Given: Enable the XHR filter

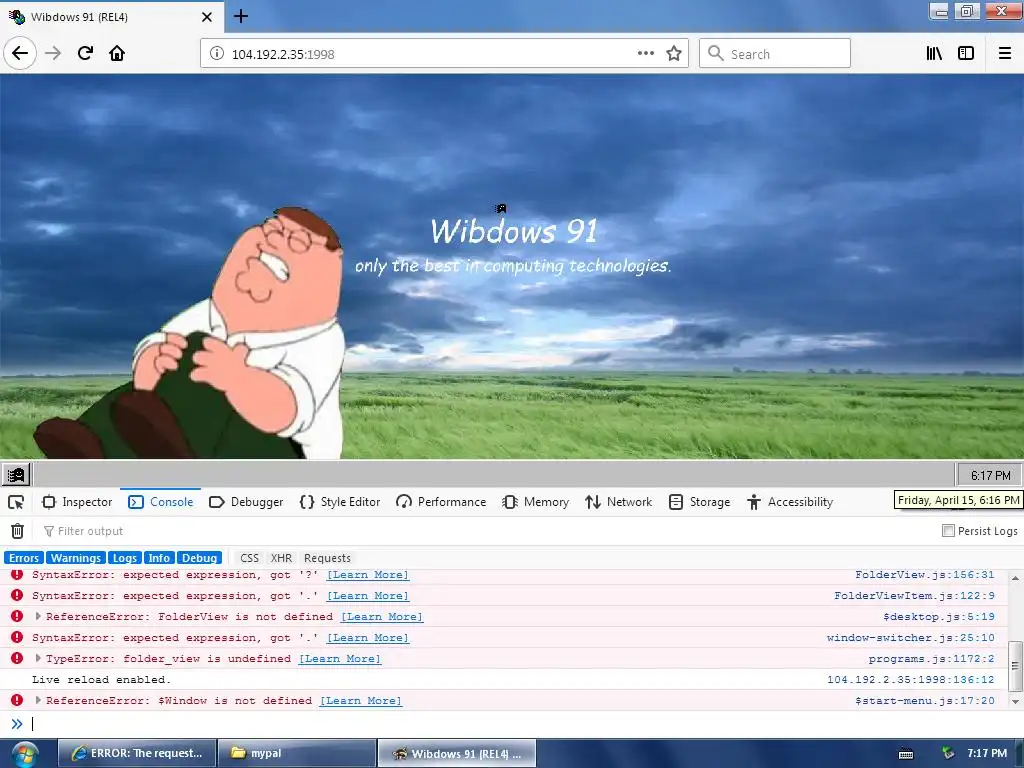Looking at the screenshot, I should click(x=281, y=558).
